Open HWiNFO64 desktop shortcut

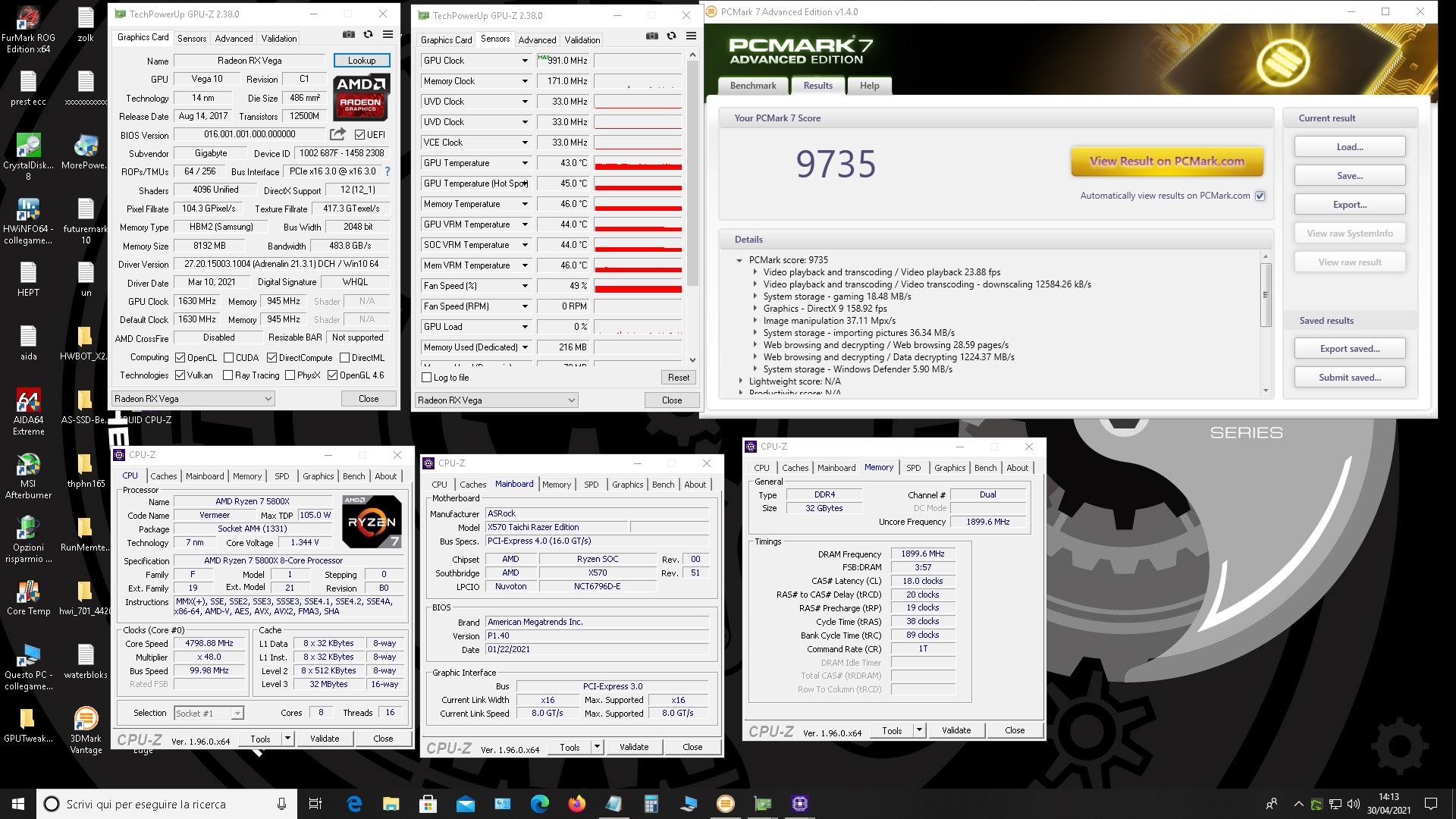pos(28,221)
